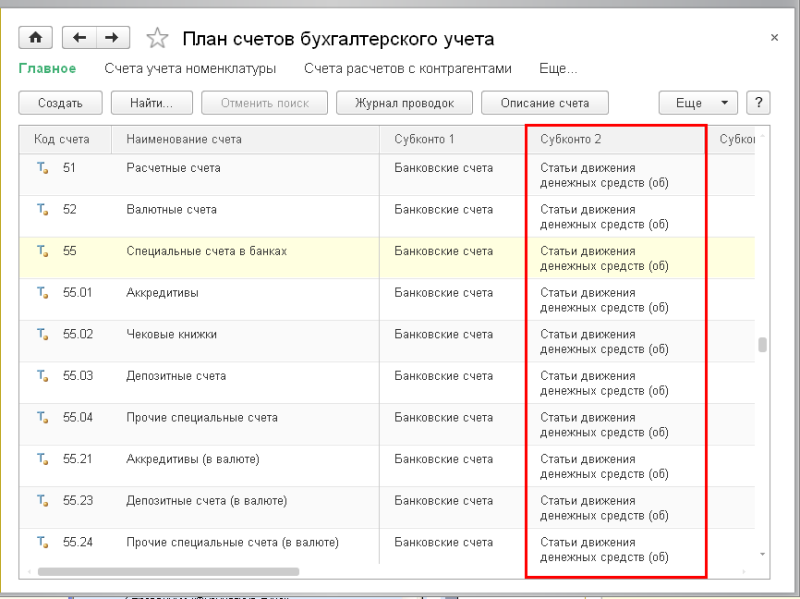Open the Еще... navigation overflow menu

(x=557, y=69)
